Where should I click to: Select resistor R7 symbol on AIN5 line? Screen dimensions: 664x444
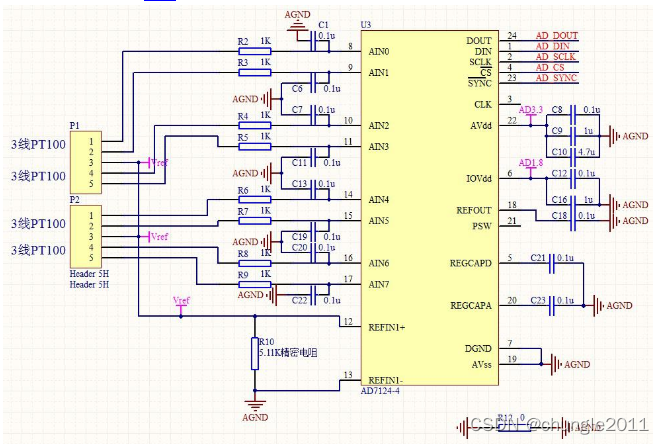pyautogui.click(x=255, y=221)
